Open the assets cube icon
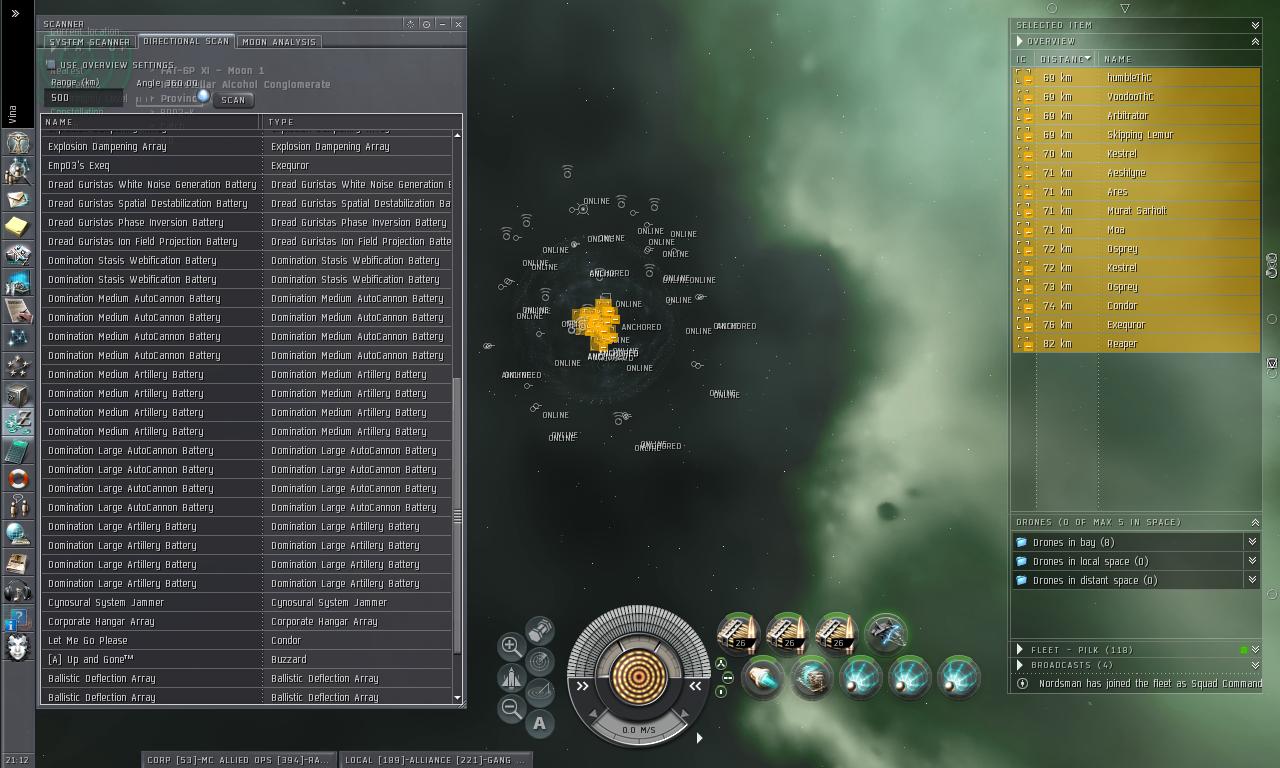The height and width of the screenshot is (768, 1280). pyautogui.click(x=18, y=395)
